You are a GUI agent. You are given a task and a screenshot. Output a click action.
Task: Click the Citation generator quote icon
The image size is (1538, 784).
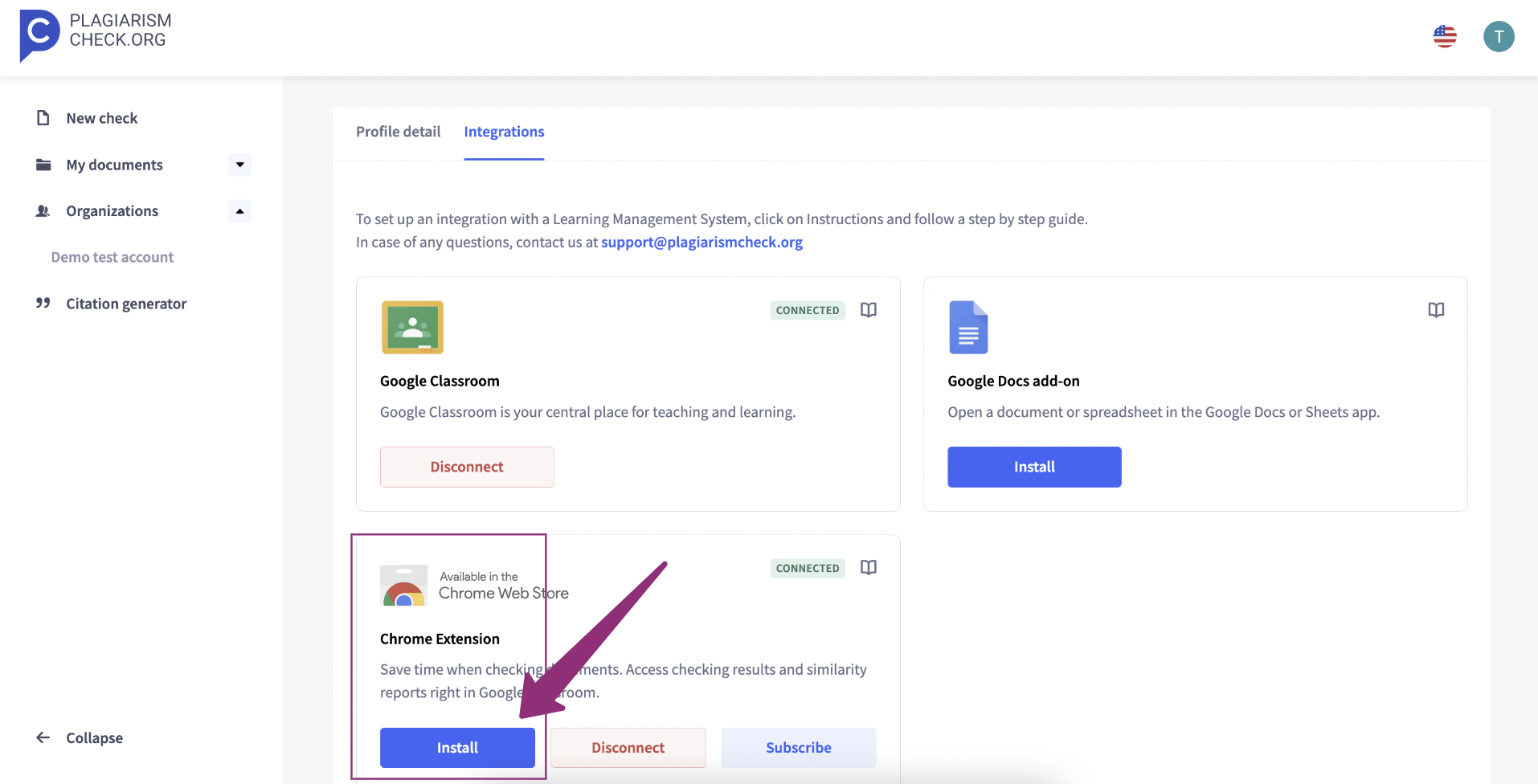coord(43,303)
